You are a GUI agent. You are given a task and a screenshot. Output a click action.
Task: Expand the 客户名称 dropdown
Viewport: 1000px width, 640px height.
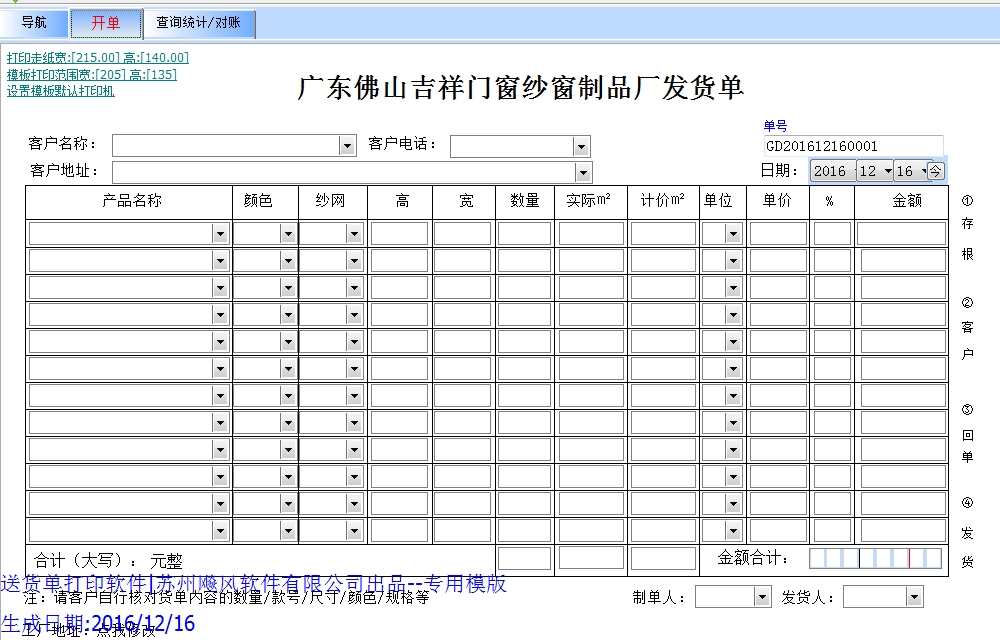(347, 146)
